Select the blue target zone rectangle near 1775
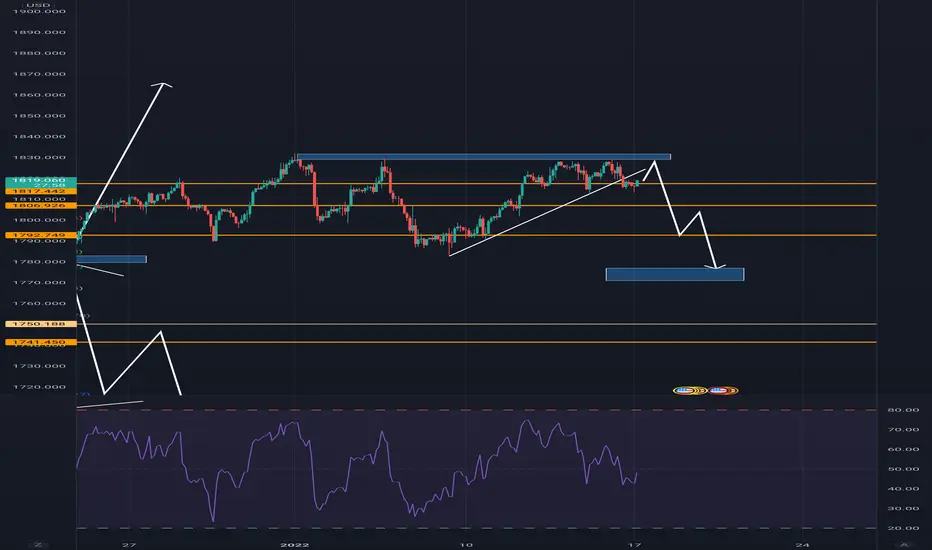The width and height of the screenshot is (932, 550). pos(675,275)
